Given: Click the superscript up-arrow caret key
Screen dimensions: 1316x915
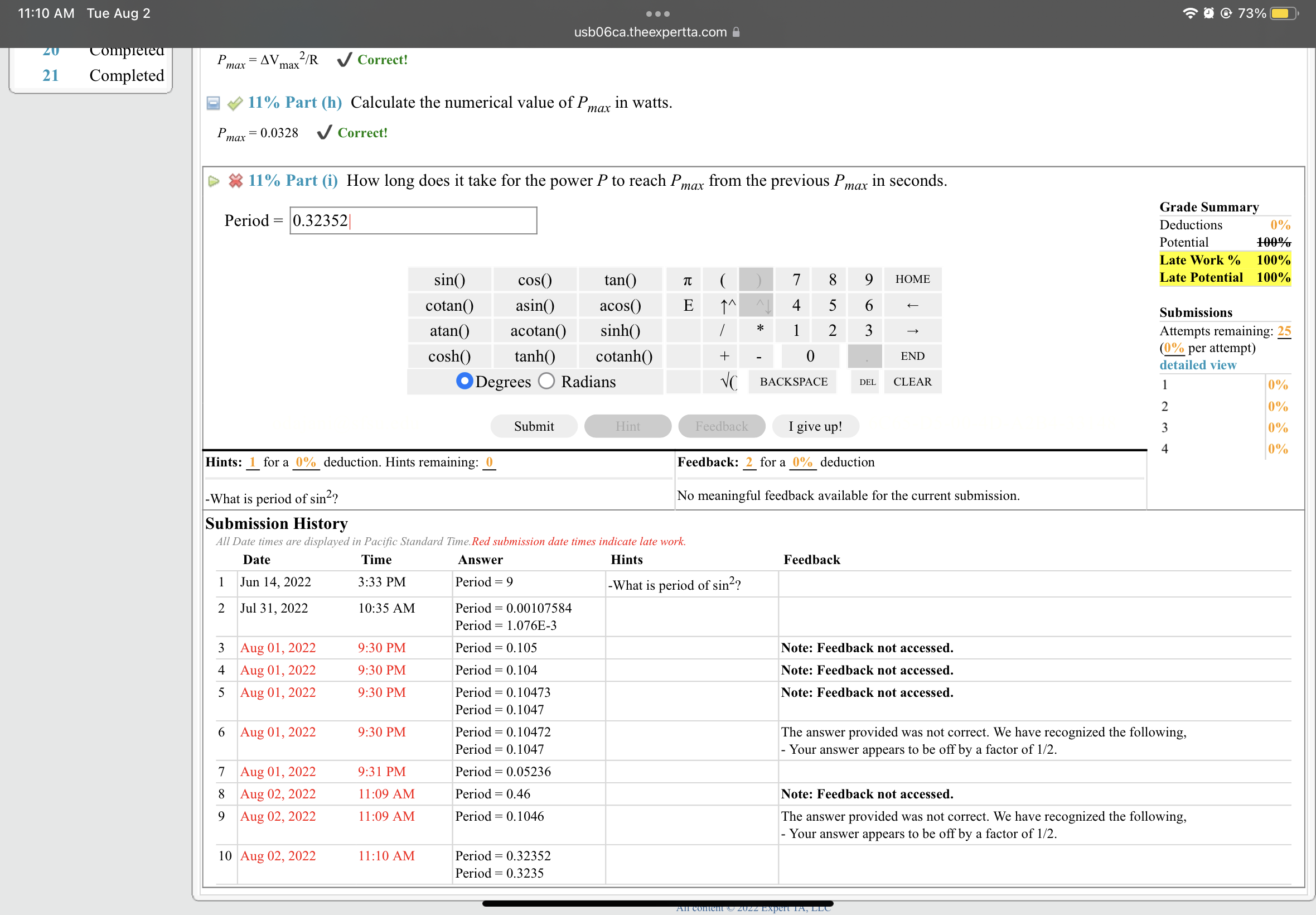Looking at the screenshot, I should coord(726,306).
